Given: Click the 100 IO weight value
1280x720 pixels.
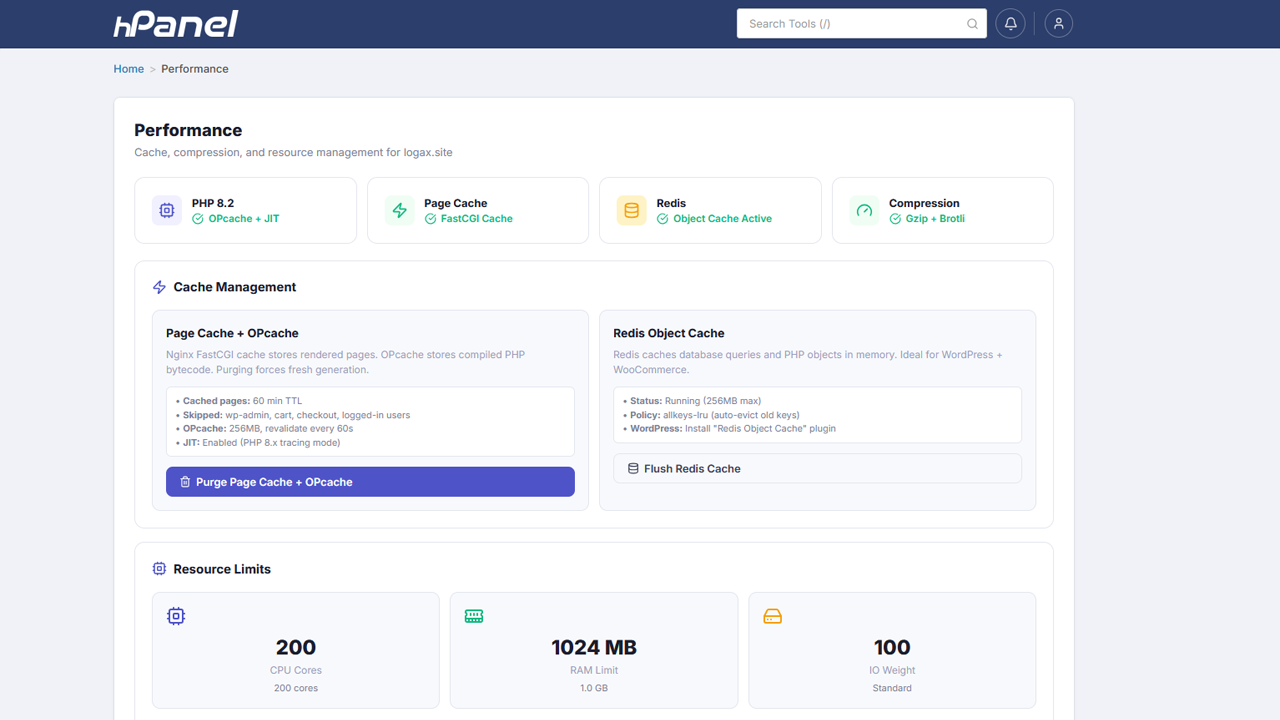Looking at the screenshot, I should [892, 647].
